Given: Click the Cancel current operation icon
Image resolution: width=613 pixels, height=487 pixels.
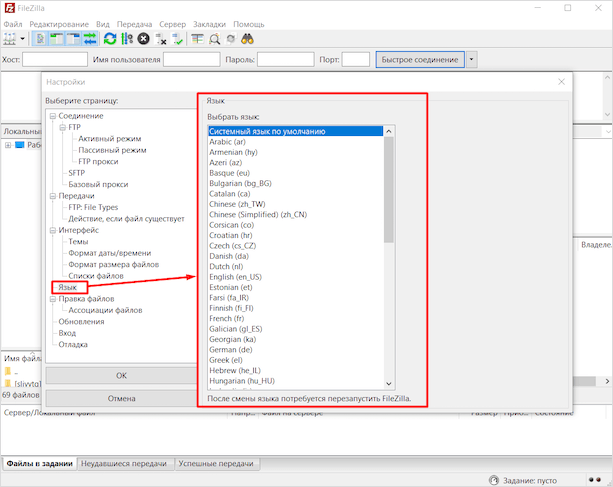Looking at the screenshot, I should (x=143, y=39).
